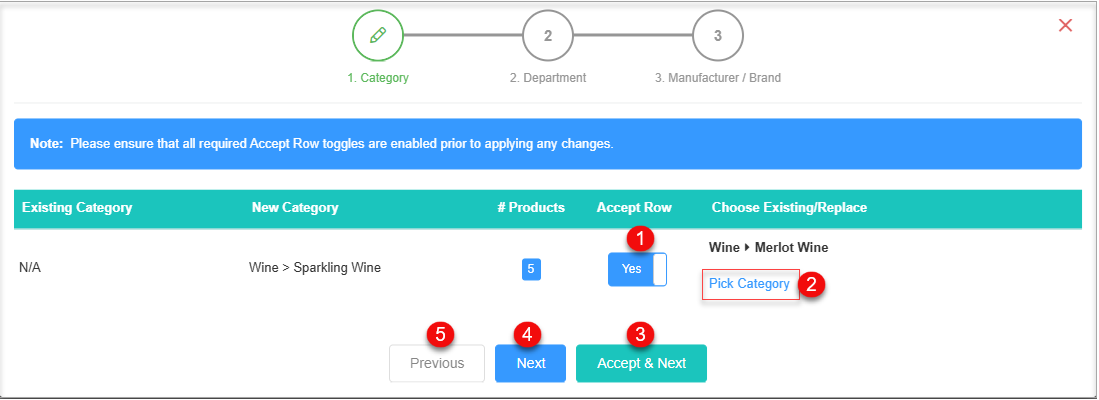This screenshot has width=1099, height=400.
Task: Click the New Category column header
Action: point(295,208)
